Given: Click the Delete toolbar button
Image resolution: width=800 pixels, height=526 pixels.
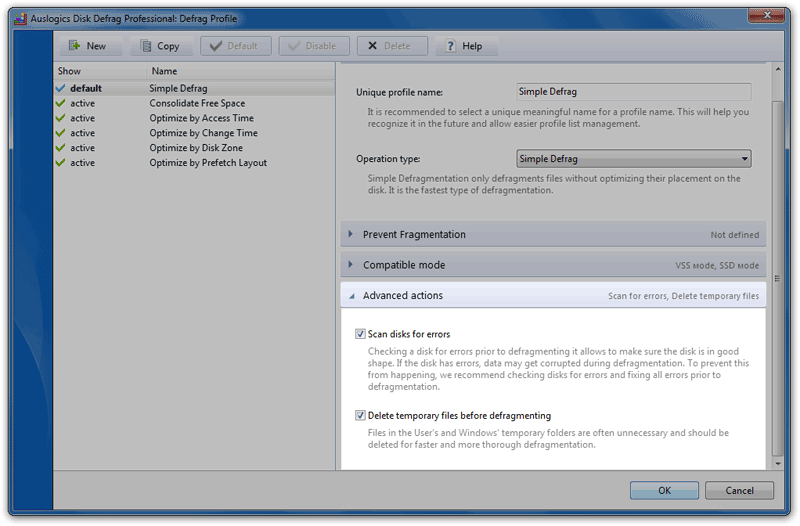Looking at the screenshot, I should tap(392, 46).
